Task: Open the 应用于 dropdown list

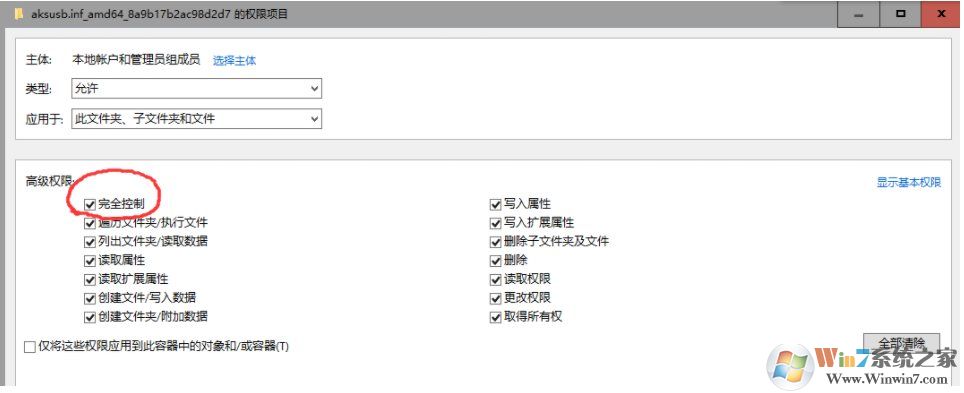Action: click(197, 119)
